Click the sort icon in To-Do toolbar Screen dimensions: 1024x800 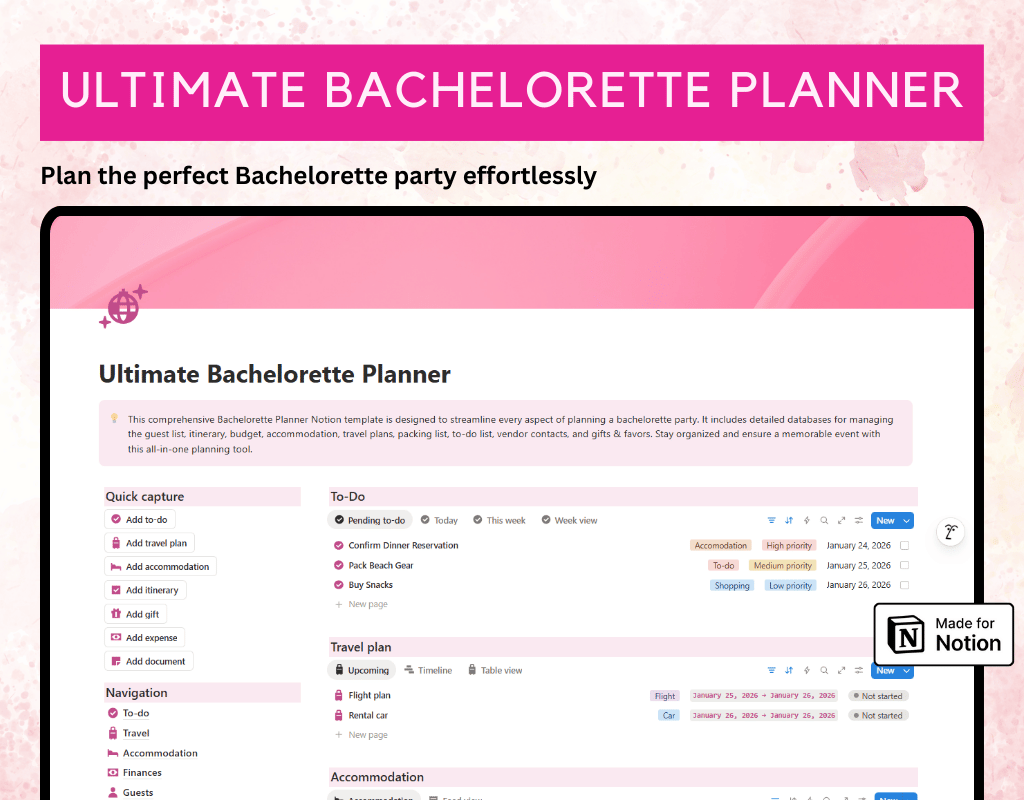click(x=789, y=520)
